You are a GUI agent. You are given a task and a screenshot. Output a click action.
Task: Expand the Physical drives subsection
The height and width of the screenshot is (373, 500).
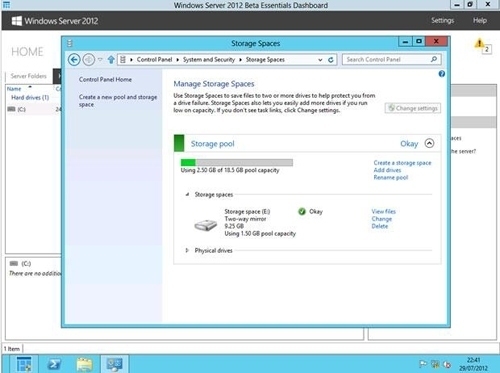187,250
